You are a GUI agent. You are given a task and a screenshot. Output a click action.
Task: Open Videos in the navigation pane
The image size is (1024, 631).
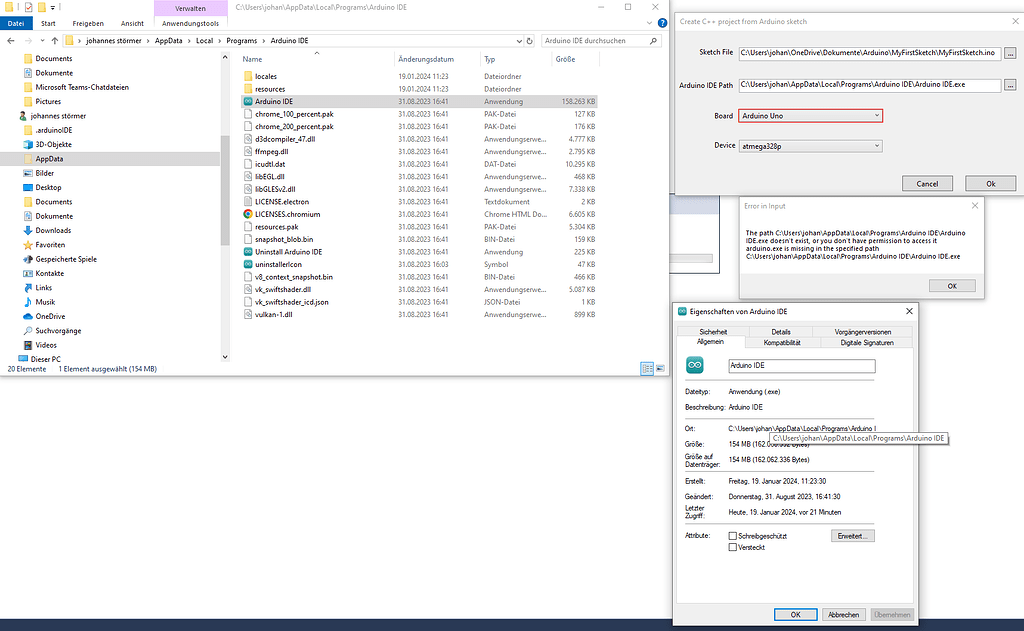coord(46,346)
